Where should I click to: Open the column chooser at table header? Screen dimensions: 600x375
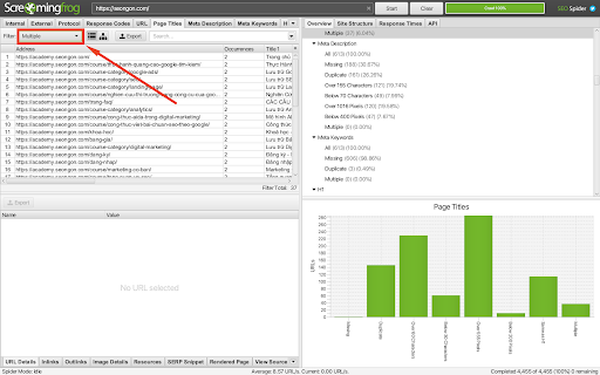(295, 49)
